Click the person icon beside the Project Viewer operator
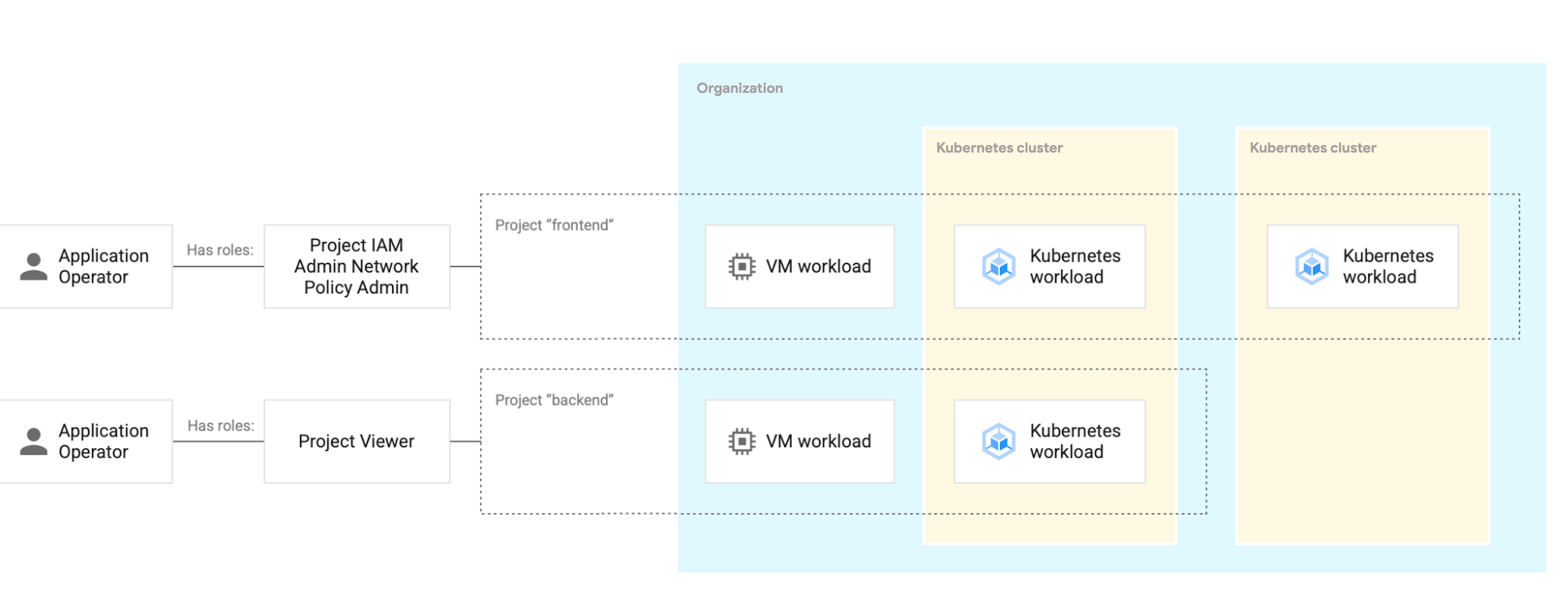This screenshot has width=1568, height=590. click(34, 442)
